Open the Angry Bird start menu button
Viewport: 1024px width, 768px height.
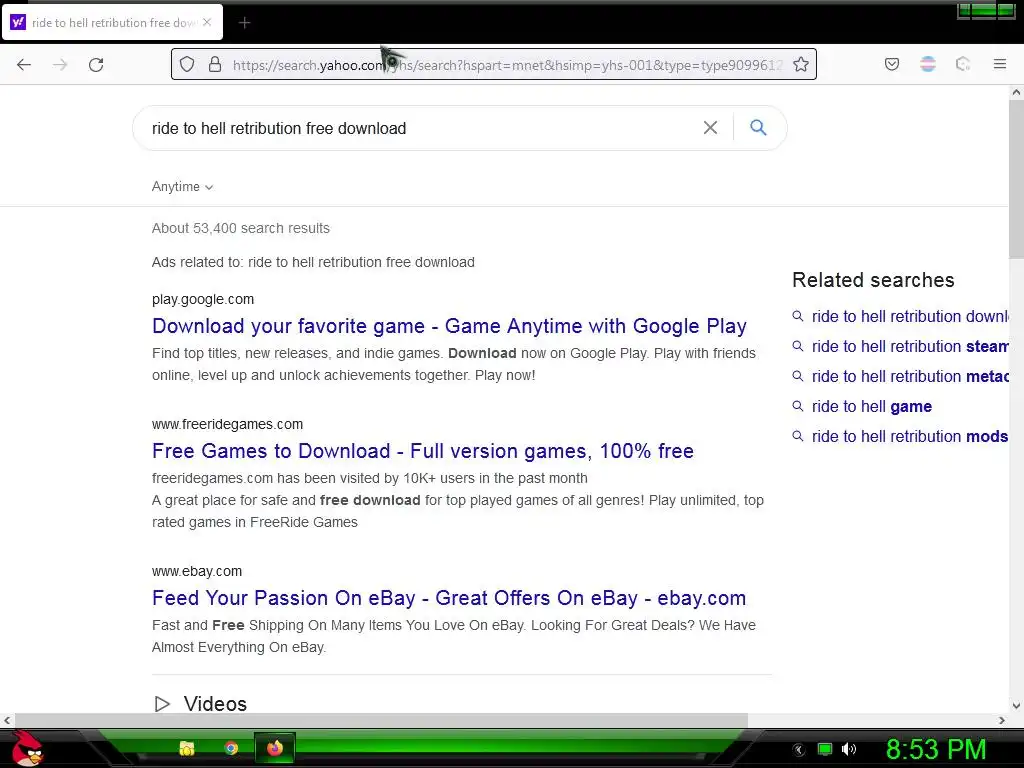click(x=27, y=748)
